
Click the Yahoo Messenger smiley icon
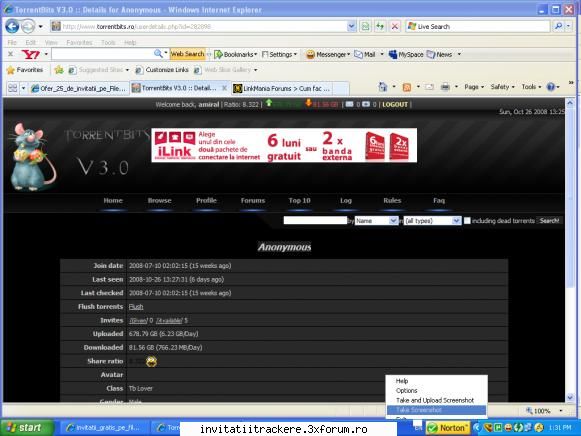(310, 54)
